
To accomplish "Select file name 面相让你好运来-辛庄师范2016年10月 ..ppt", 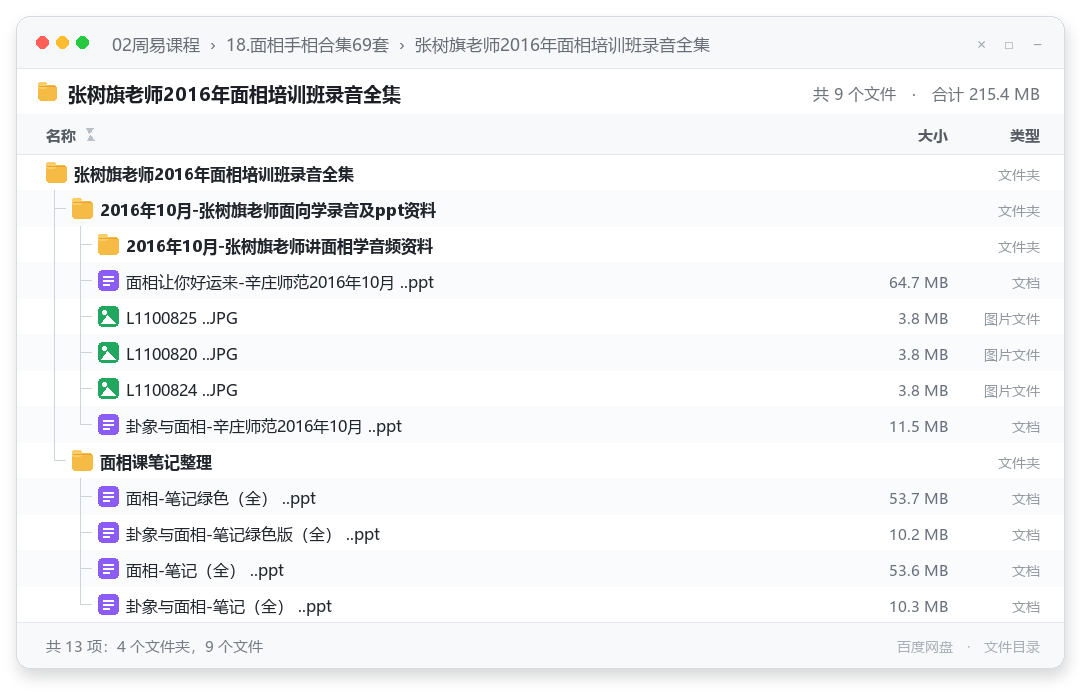I will tap(280, 282).
